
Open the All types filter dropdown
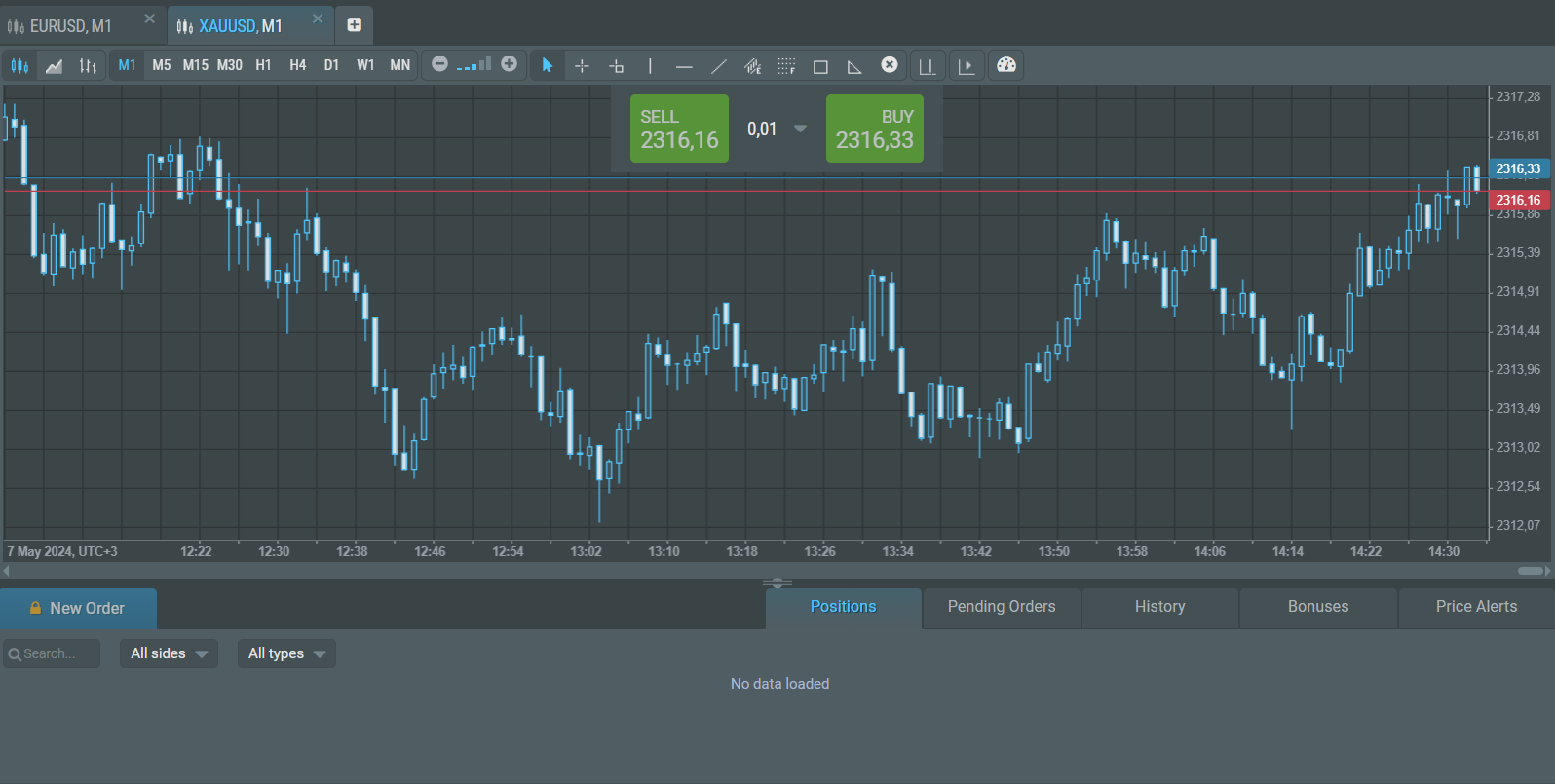(286, 653)
